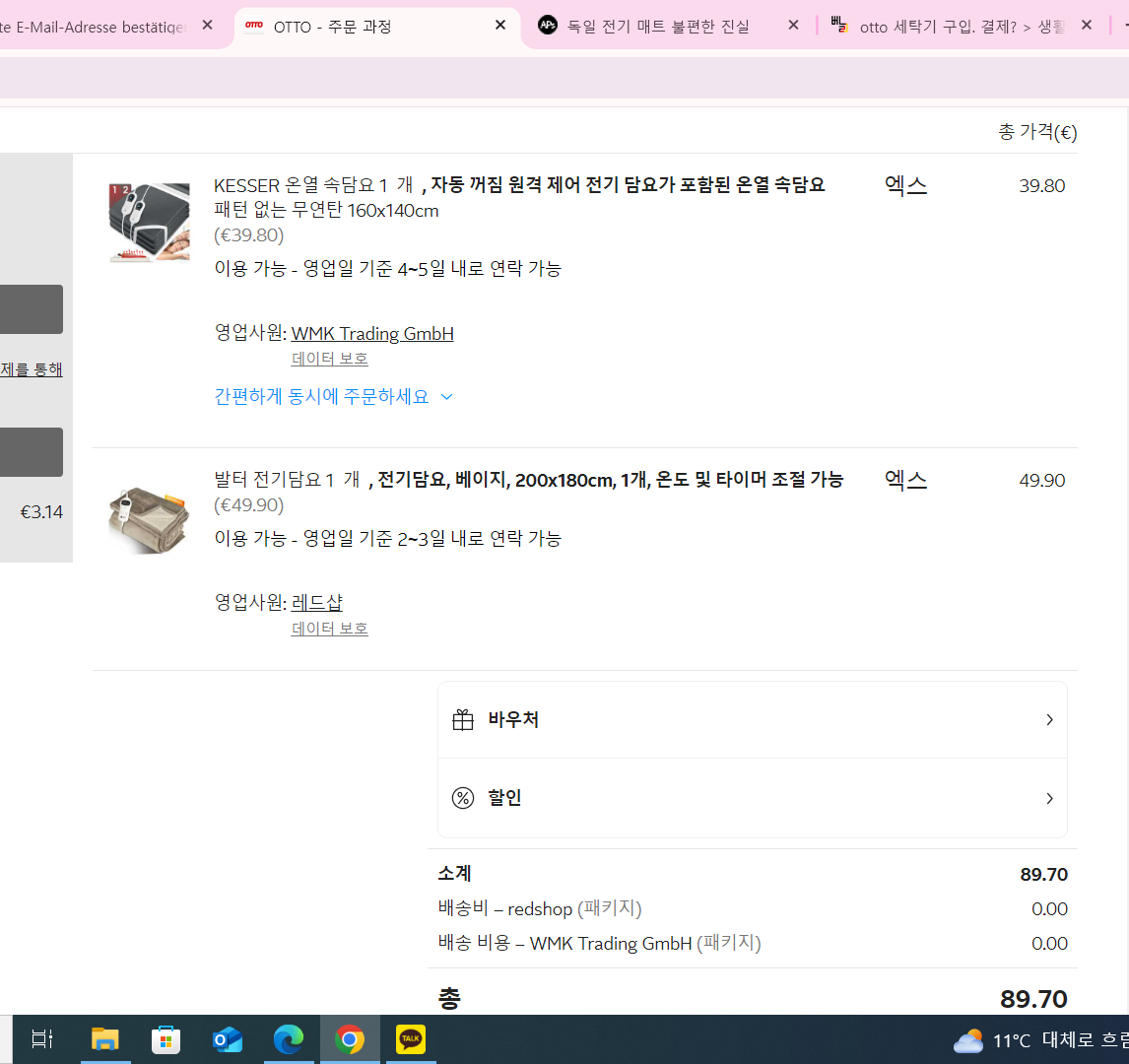The height and width of the screenshot is (1064, 1129).
Task: Open the otto 세탁기 구입 tab
Action: (x=962, y=27)
